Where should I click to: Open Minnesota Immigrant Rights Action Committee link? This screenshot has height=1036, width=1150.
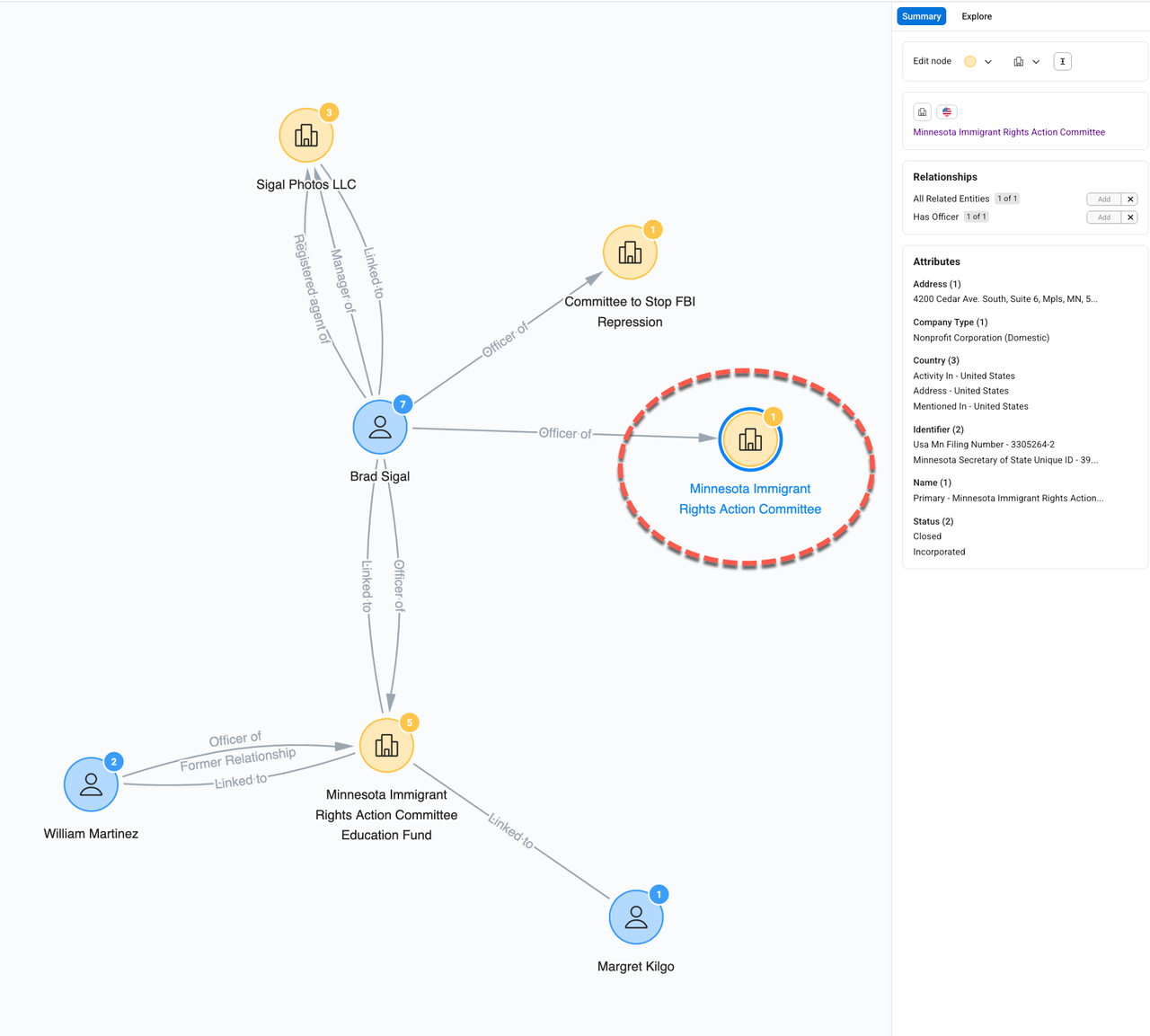click(x=1008, y=132)
